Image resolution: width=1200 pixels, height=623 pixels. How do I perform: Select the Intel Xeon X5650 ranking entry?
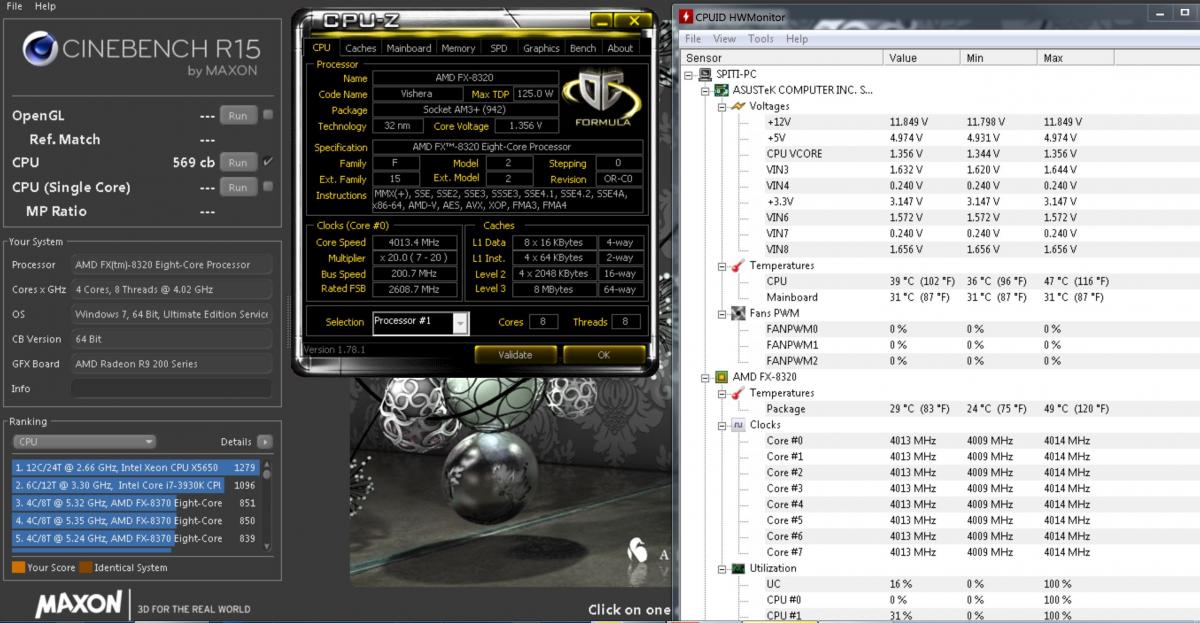(136, 467)
